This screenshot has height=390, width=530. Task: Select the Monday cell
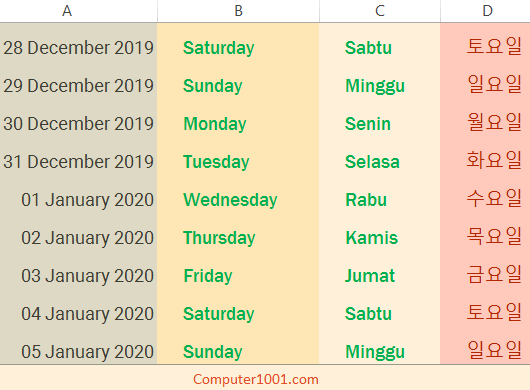click(x=238, y=124)
